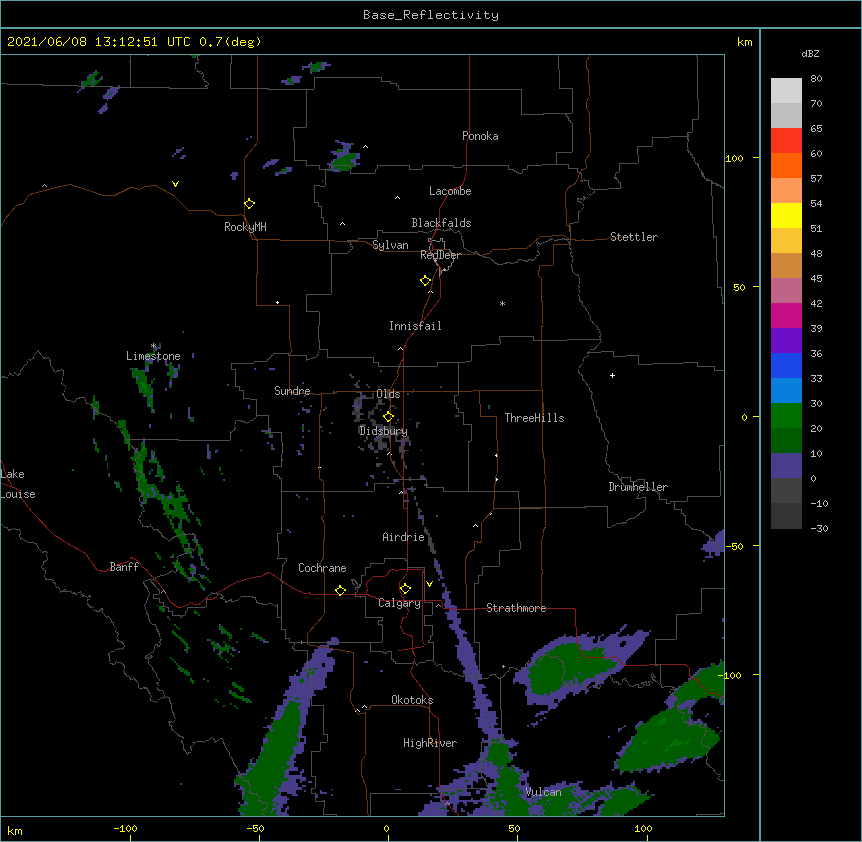Click the Banff label
Image resolution: width=862 pixels, height=842 pixels.
(x=124, y=567)
